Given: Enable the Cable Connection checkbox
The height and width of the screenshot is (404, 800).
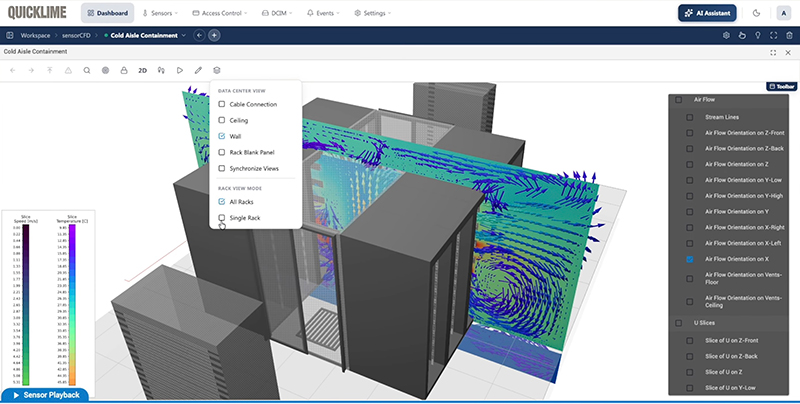Looking at the screenshot, I should click(x=221, y=104).
